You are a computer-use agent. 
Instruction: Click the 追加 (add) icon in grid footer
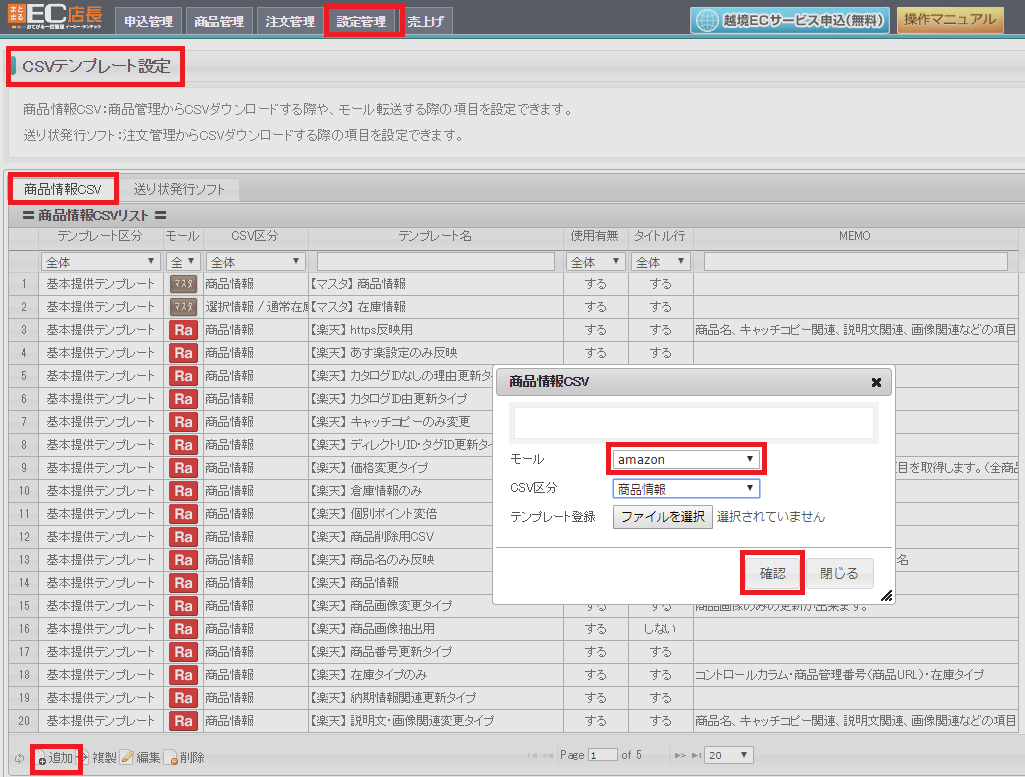pyautogui.click(x=43, y=759)
